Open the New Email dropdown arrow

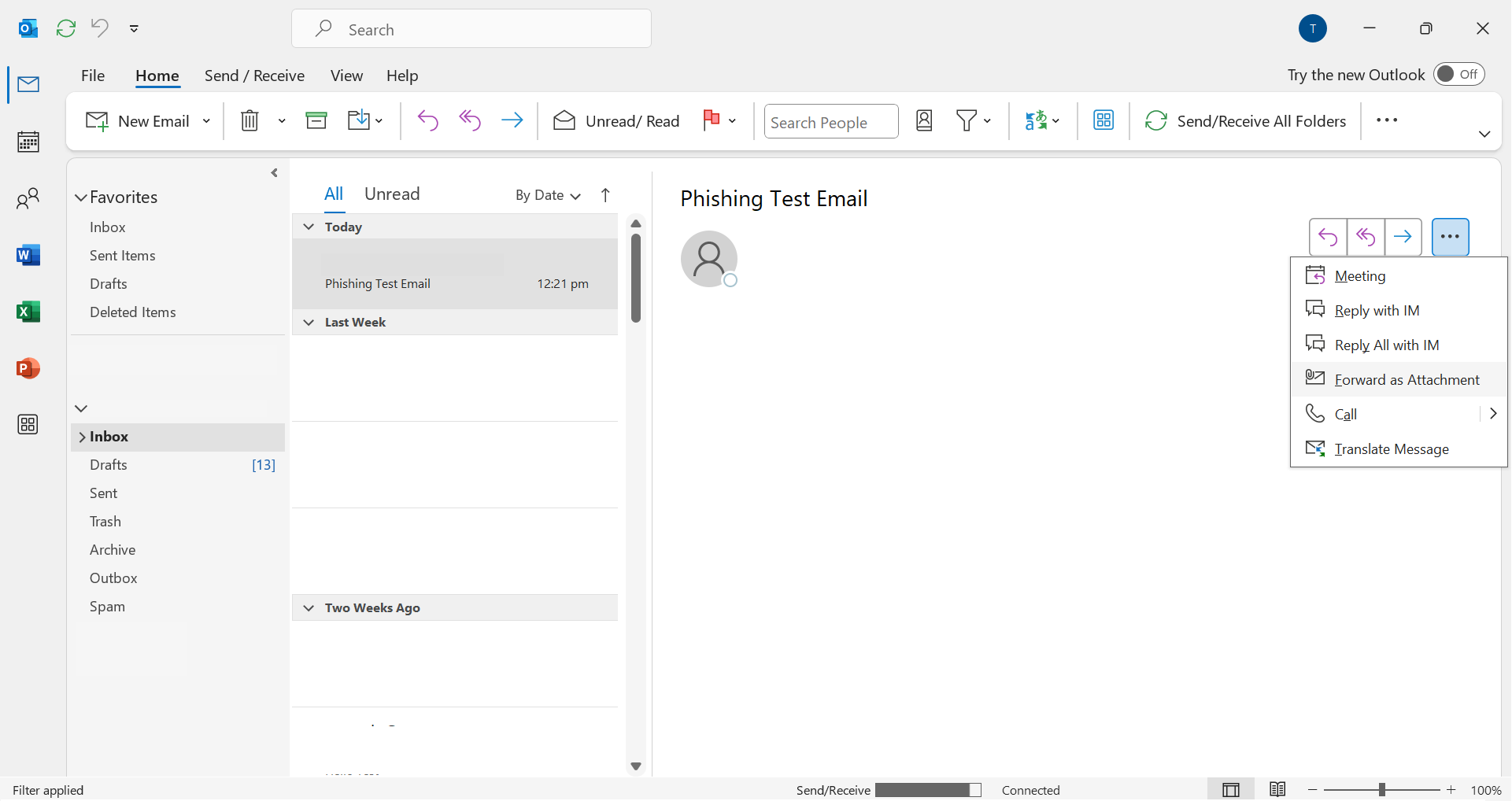point(206,121)
